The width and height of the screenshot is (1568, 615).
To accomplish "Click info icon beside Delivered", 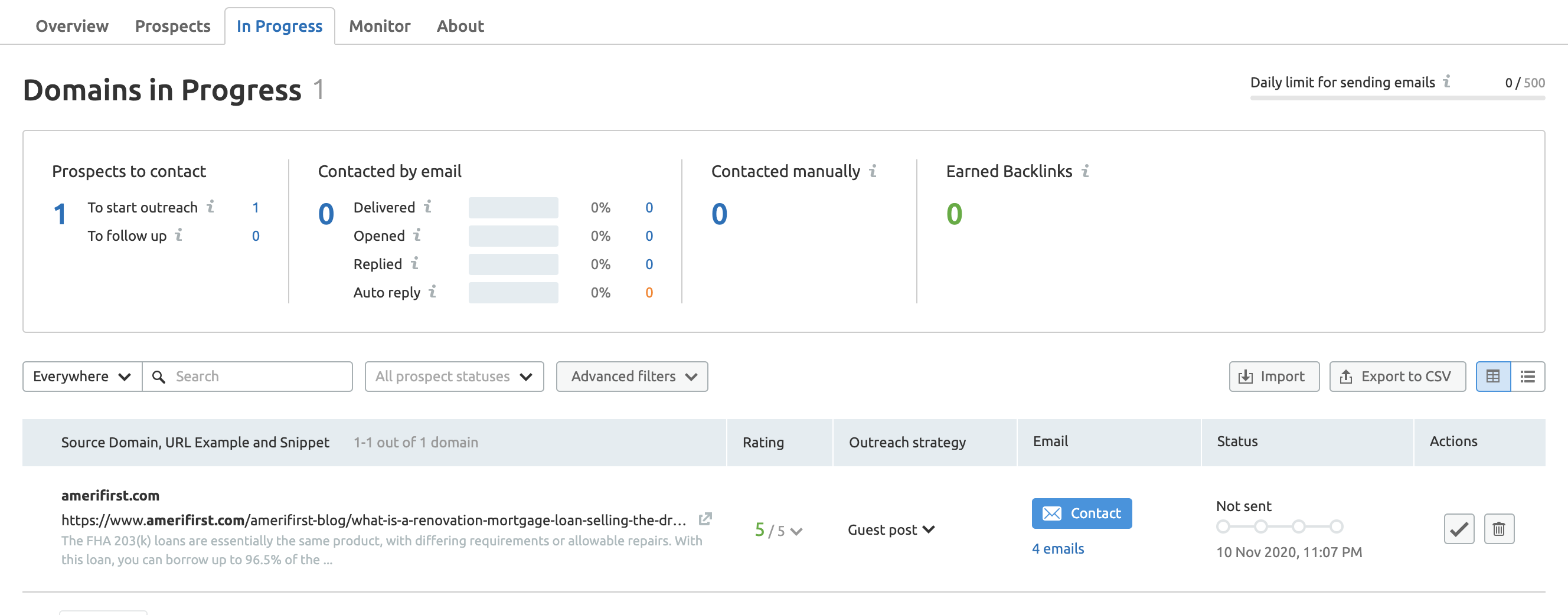I will click(427, 206).
